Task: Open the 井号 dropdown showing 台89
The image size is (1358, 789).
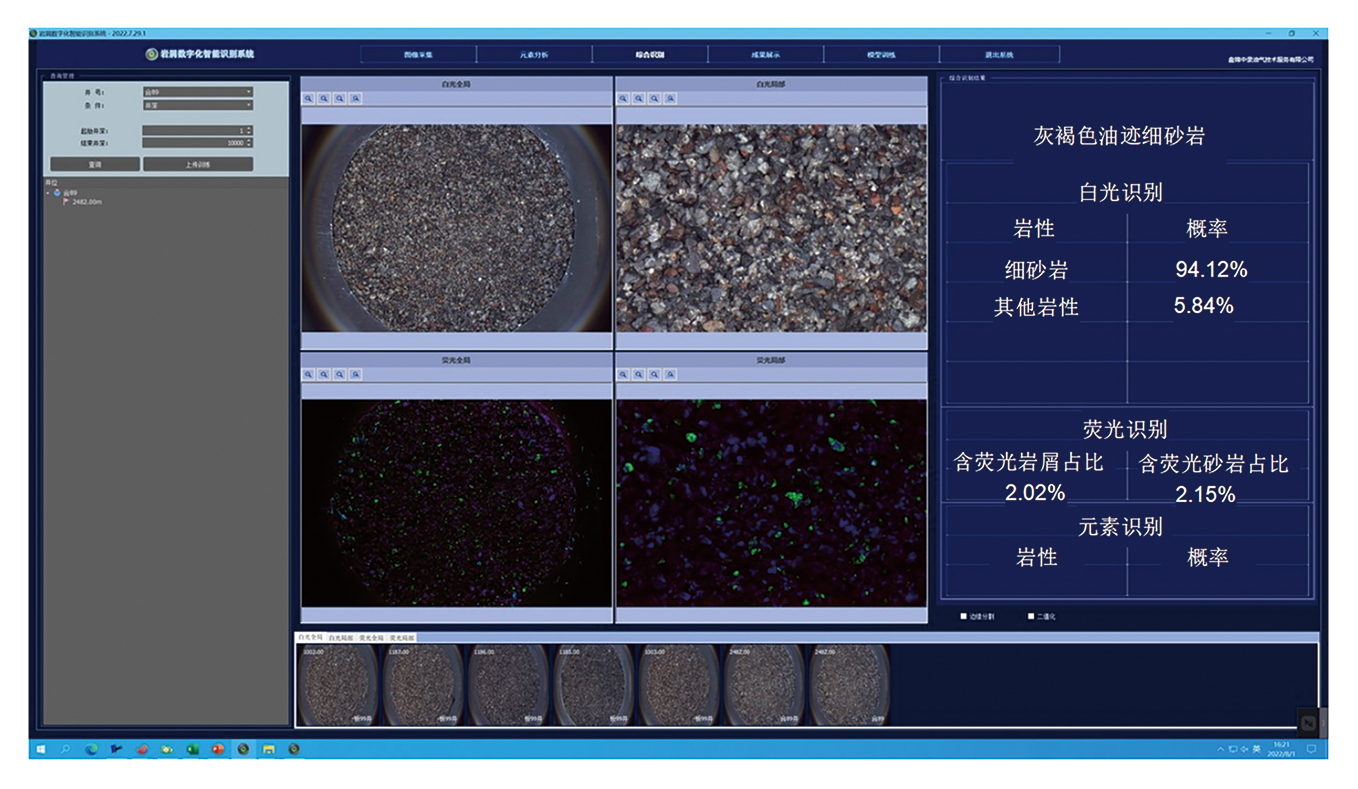Action: click(x=197, y=92)
